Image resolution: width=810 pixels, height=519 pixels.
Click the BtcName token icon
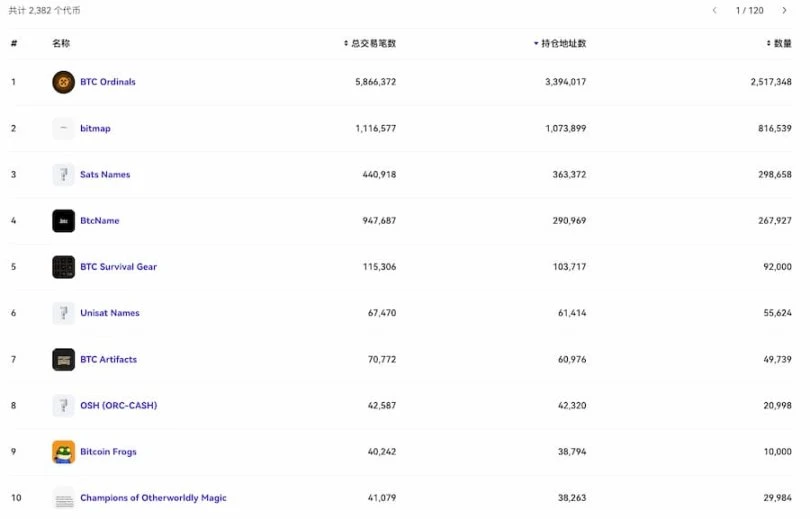[63, 221]
